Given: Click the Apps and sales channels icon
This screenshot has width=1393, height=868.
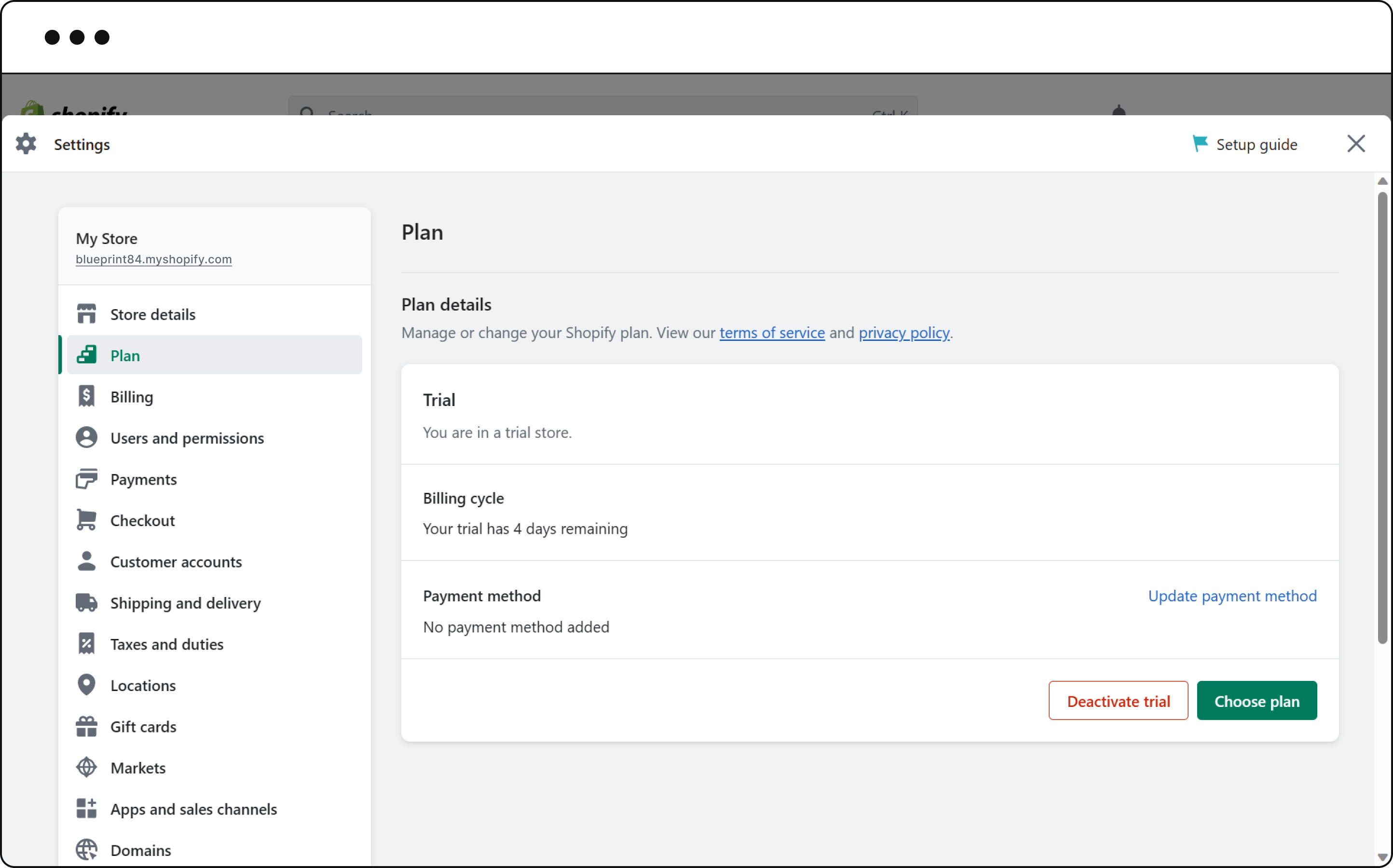Looking at the screenshot, I should click(86, 808).
